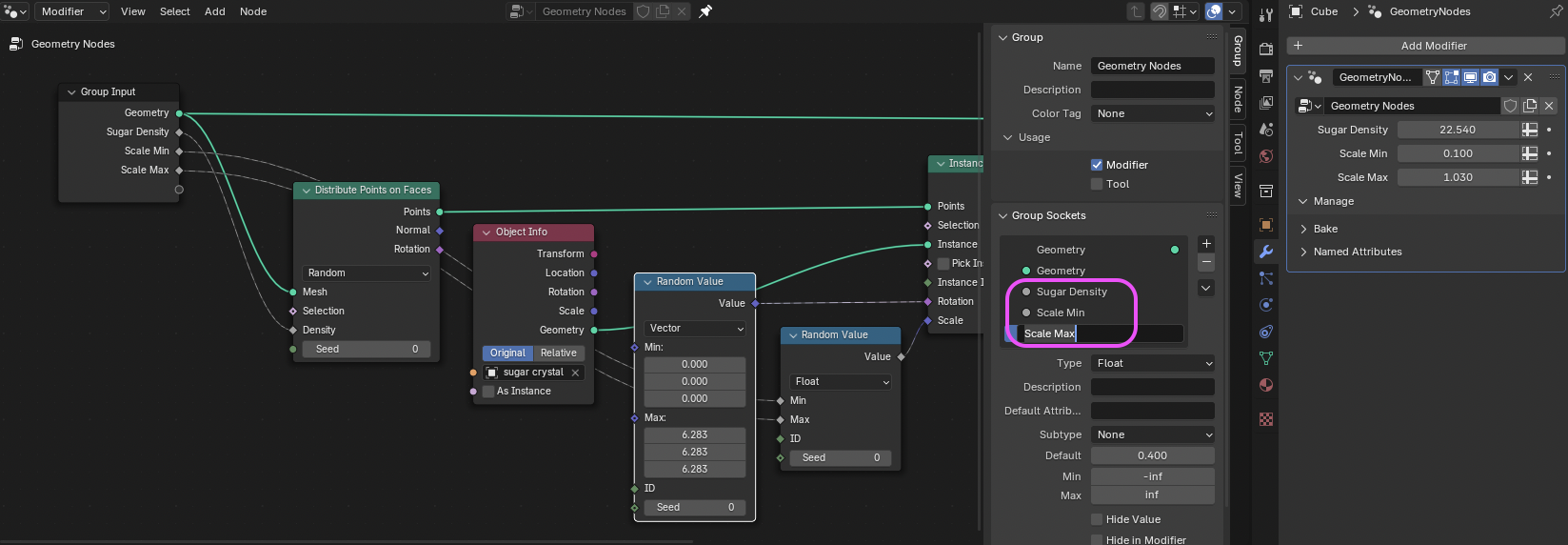Select Original mode in Object Info node
This screenshot has width=1568, height=545.
tap(507, 353)
